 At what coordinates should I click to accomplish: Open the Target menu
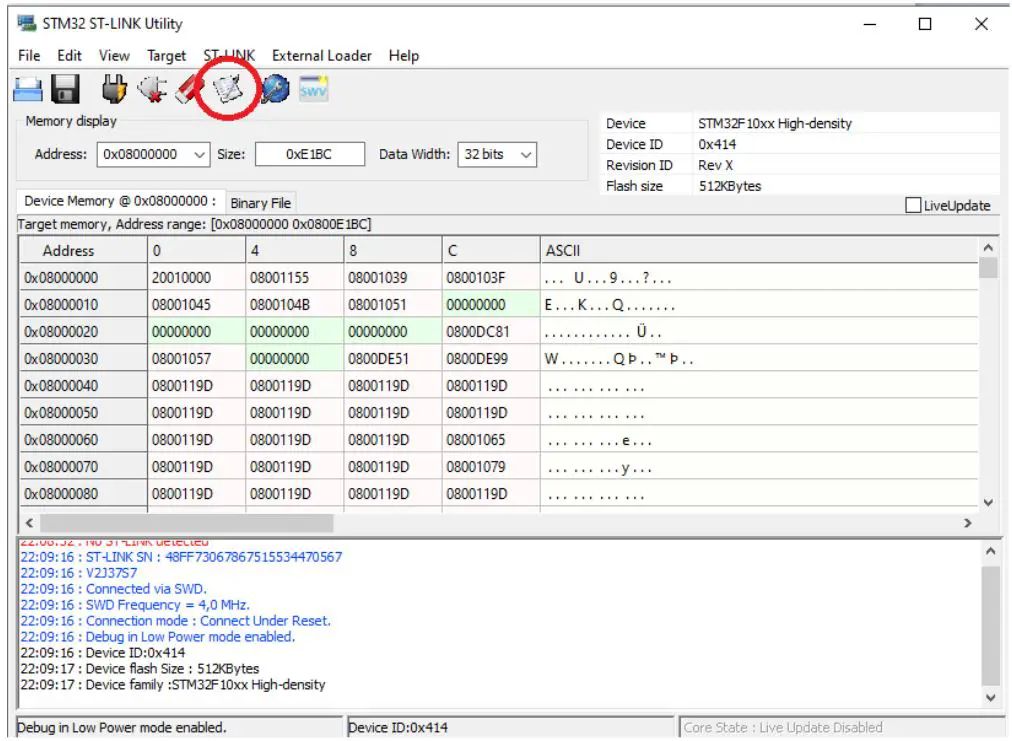pyautogui.click(x=164, y=55)
